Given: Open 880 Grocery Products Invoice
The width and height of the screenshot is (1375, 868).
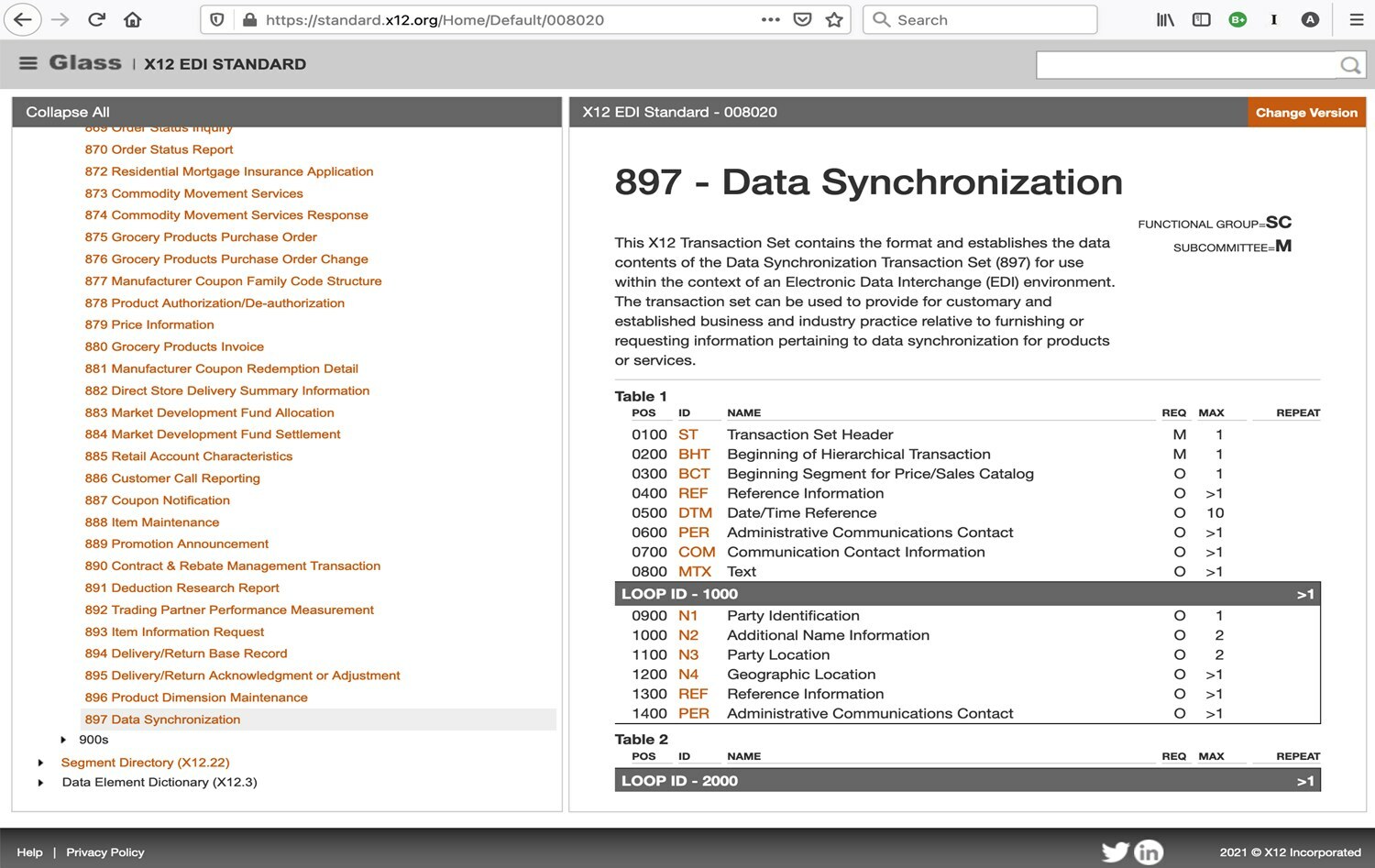Looking at the screenshot, I should click(x=174, y=347).
